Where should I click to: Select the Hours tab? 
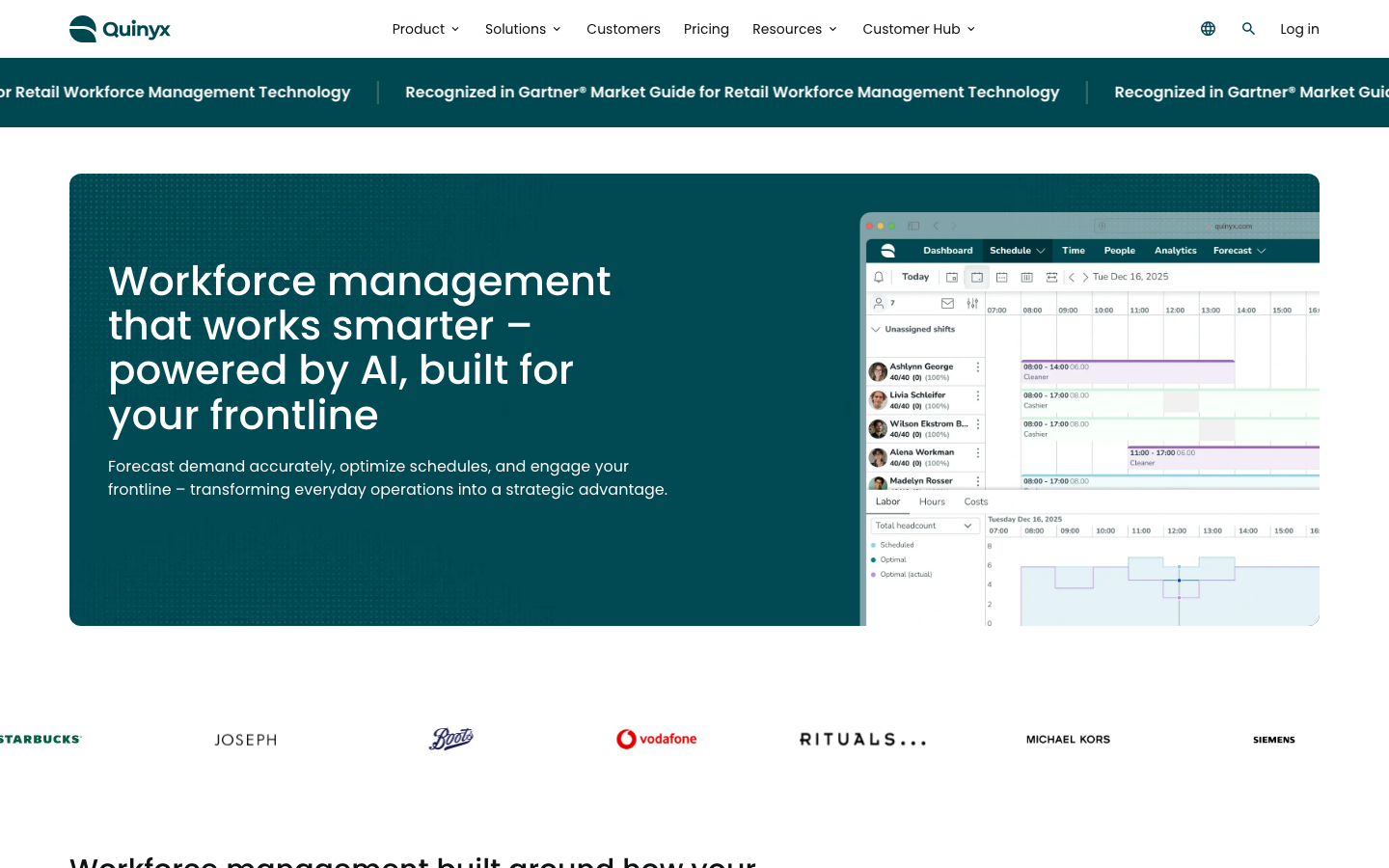point(932,502)
